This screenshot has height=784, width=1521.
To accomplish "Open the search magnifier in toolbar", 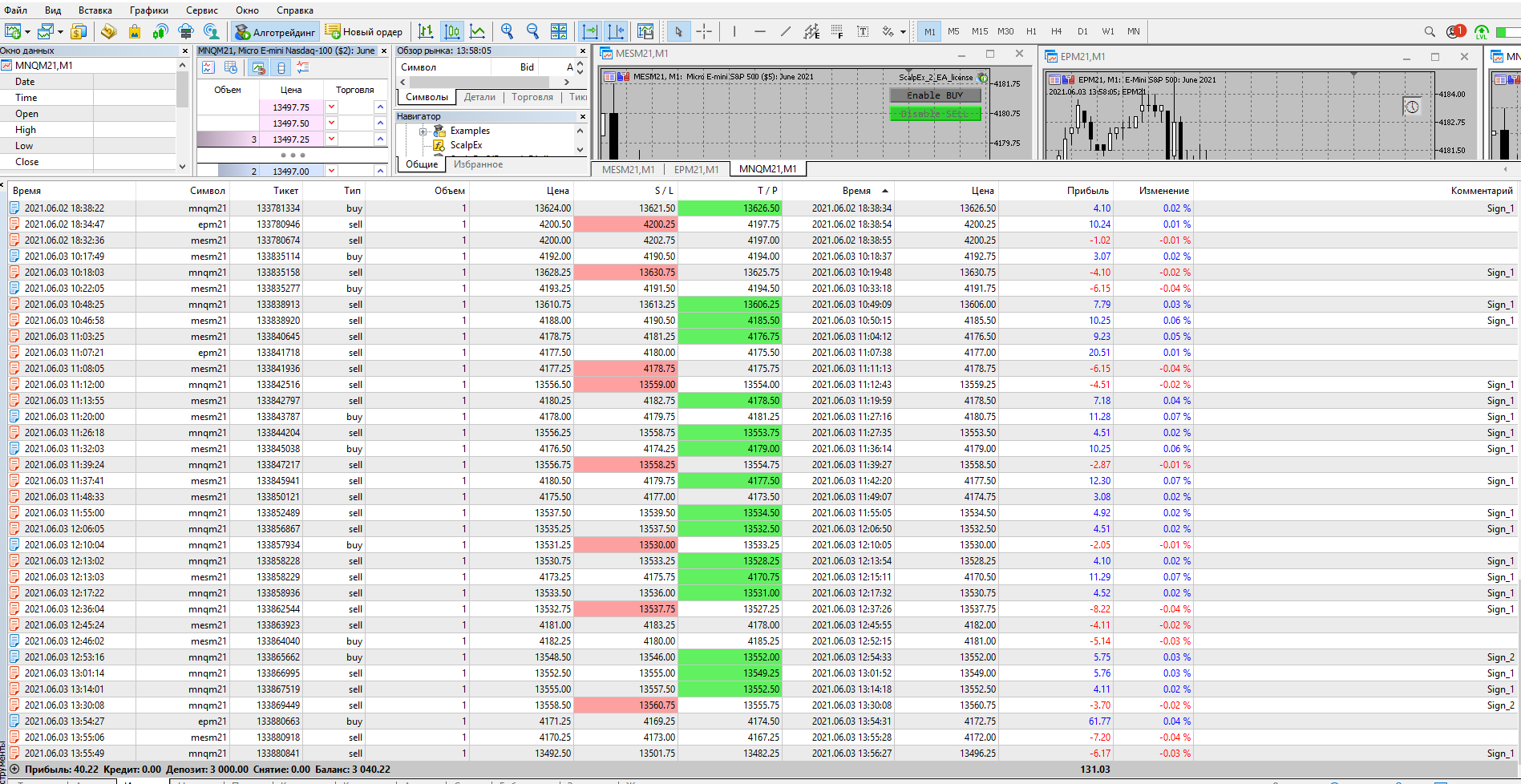I will 1429,31.
